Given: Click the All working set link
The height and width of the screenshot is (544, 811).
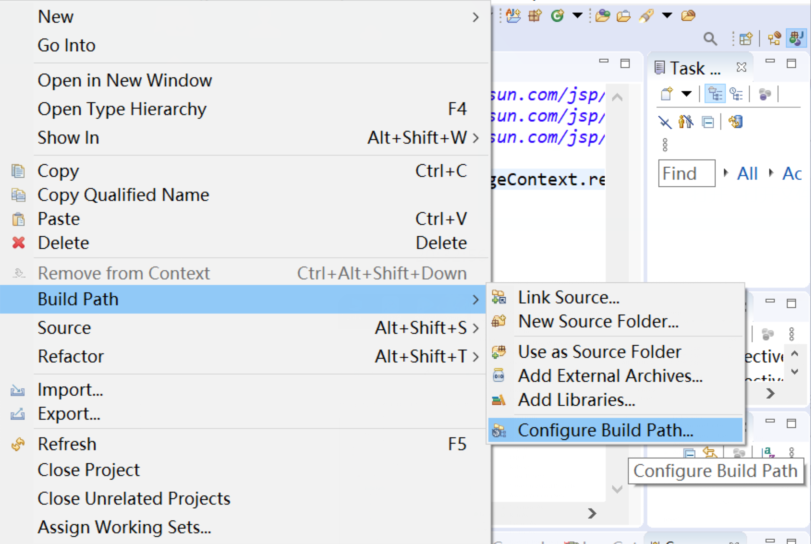Looking at the screenshot, I should (747, 173).
